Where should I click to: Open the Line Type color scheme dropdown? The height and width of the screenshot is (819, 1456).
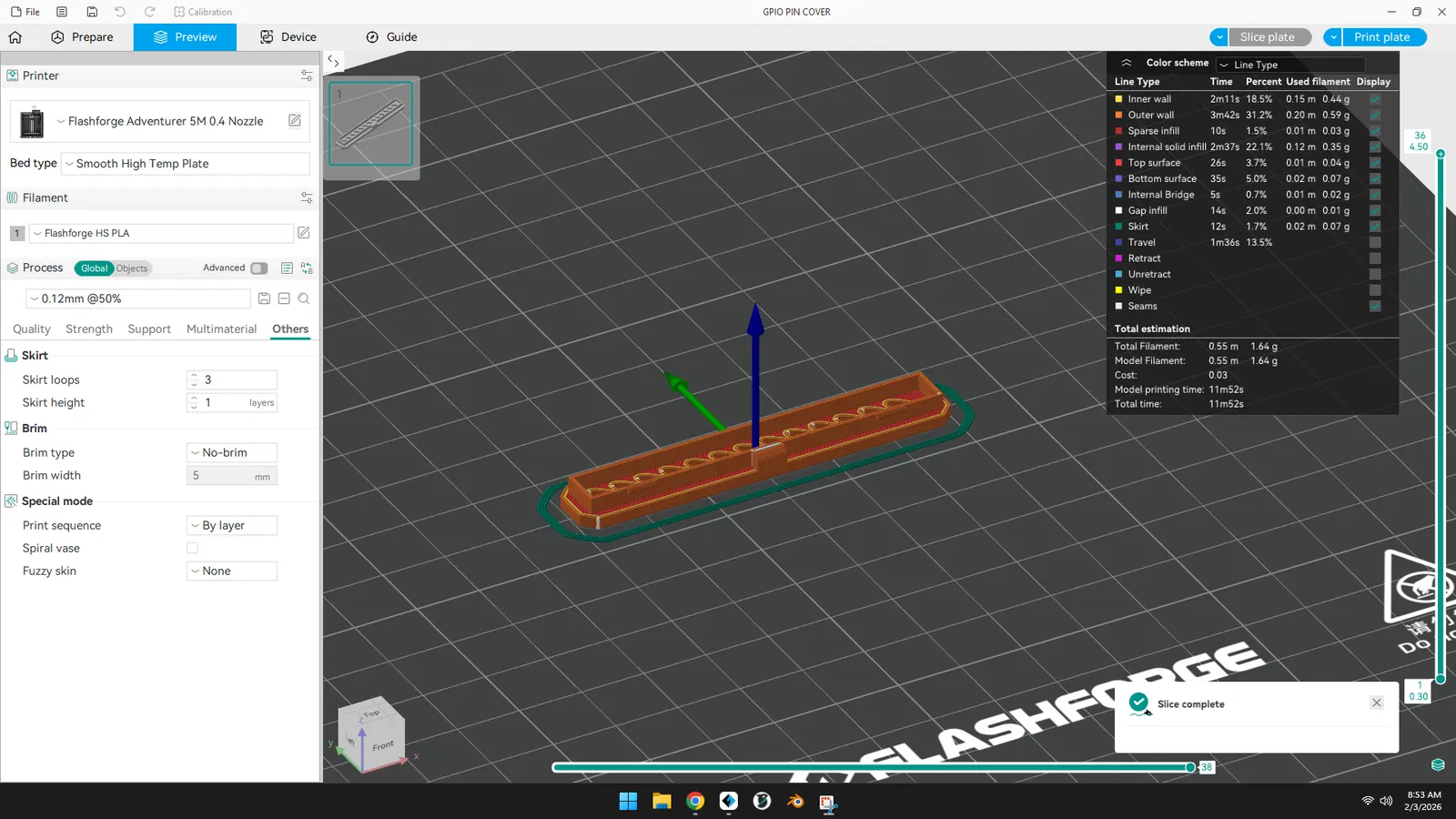pos(1290,65)
